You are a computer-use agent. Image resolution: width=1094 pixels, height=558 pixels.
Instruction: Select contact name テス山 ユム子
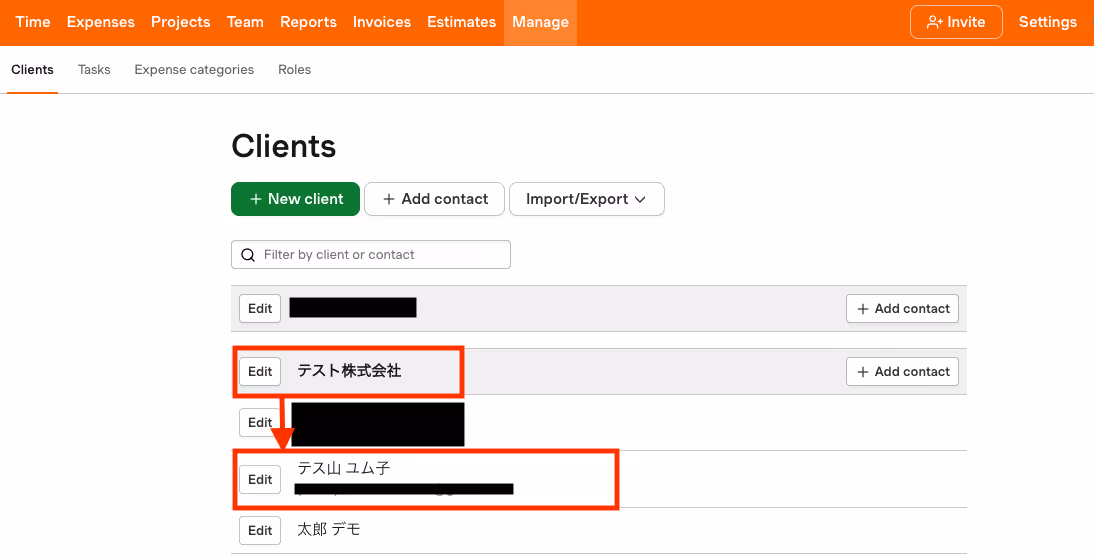[x=343, y=468]
